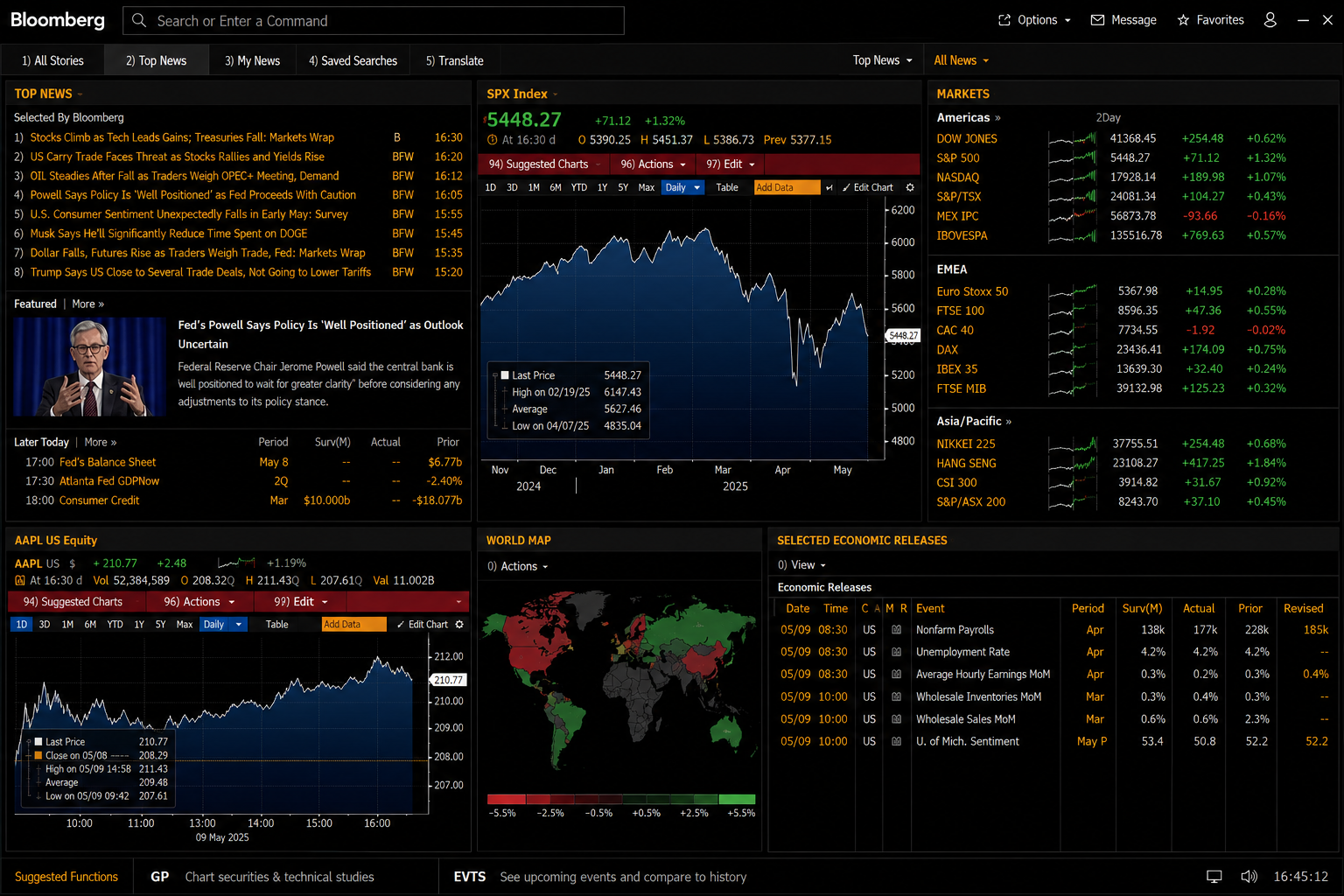The height and width of the screenshot is (896, 1344).
Task: Open U. of Mich. Sentiment chart icon
Action: click(897, 741)
